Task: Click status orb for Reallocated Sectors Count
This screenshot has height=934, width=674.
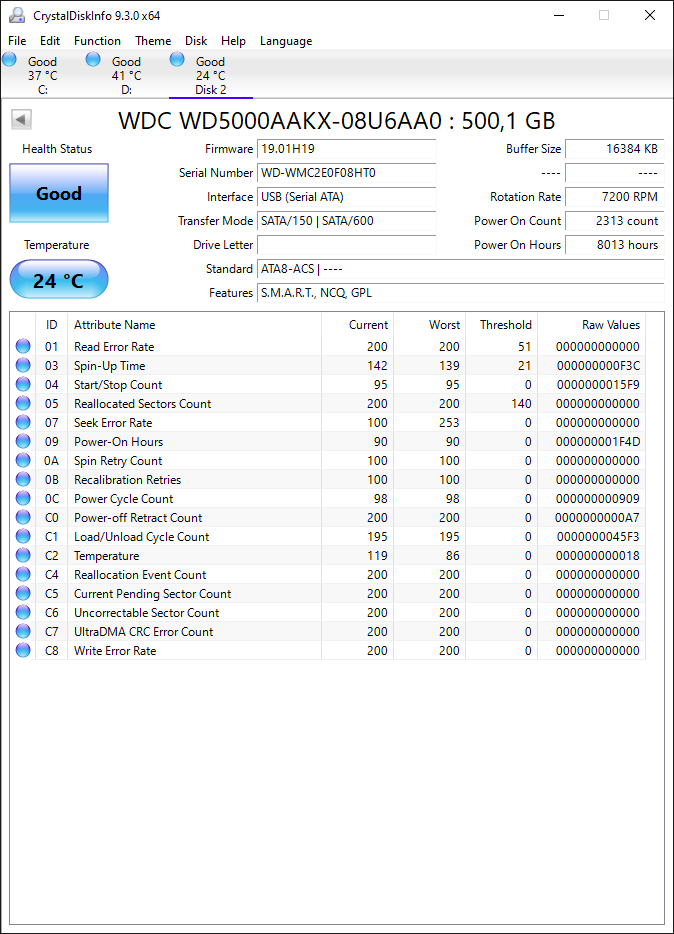Action: pyautogui.click(x=23, y=403)
